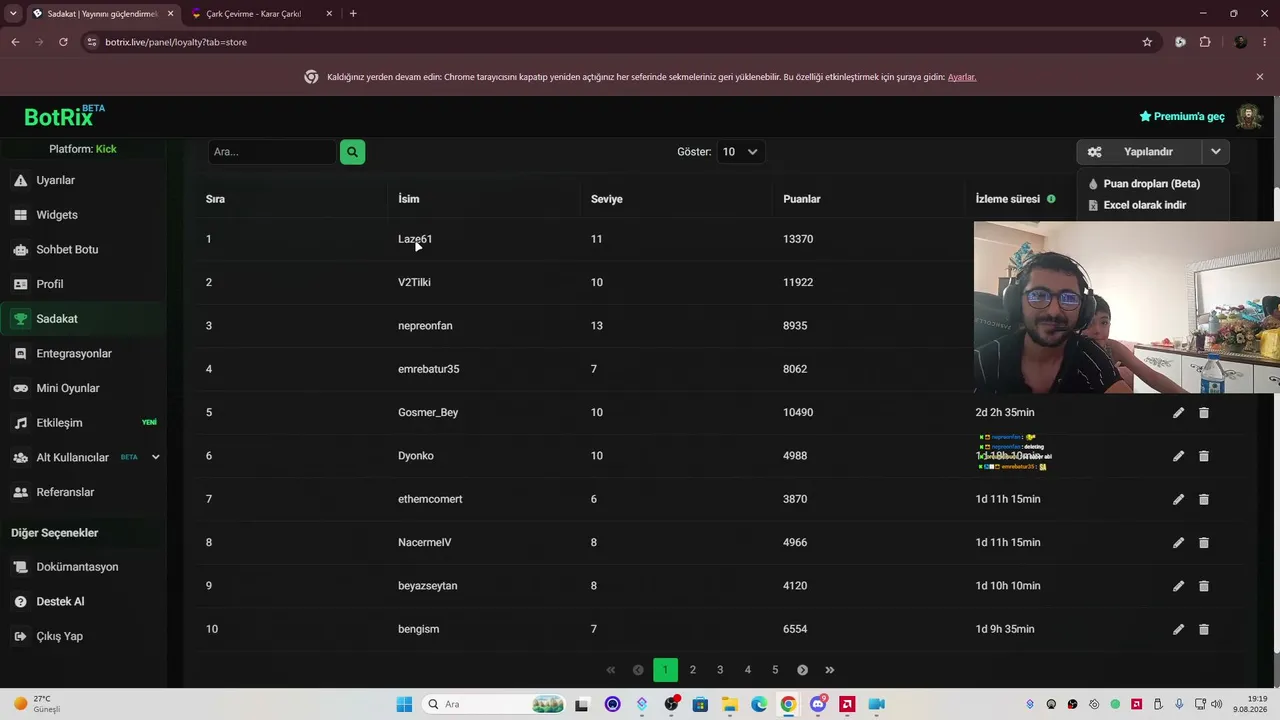Image resolution: width=1280 pixels, height=720 pixels.
Task: Bookmark this page with the star icon
Action: pyautogui.click(x=1147, y=42)
